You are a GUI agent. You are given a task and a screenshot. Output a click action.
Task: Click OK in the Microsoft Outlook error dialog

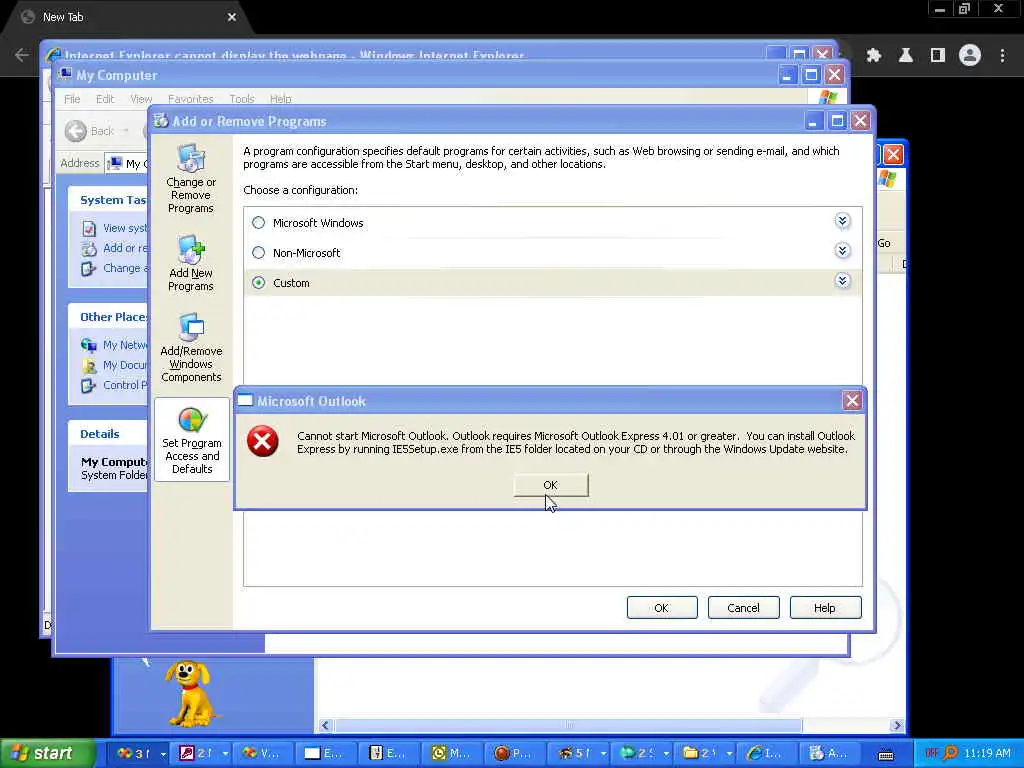point(551,485)
